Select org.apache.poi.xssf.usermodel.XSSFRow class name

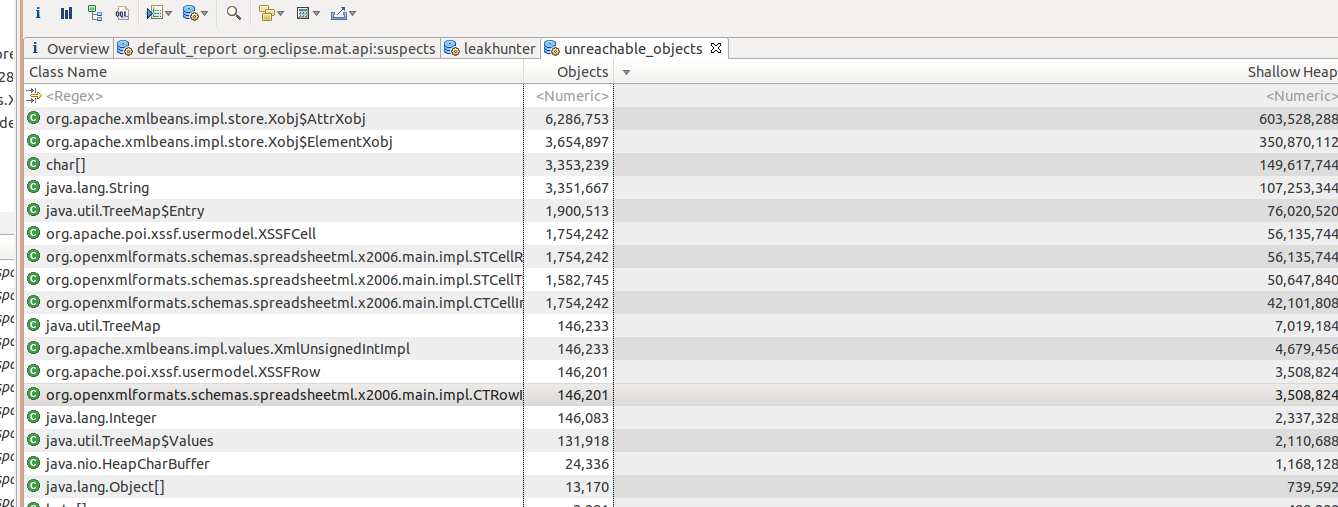[183, 372]
